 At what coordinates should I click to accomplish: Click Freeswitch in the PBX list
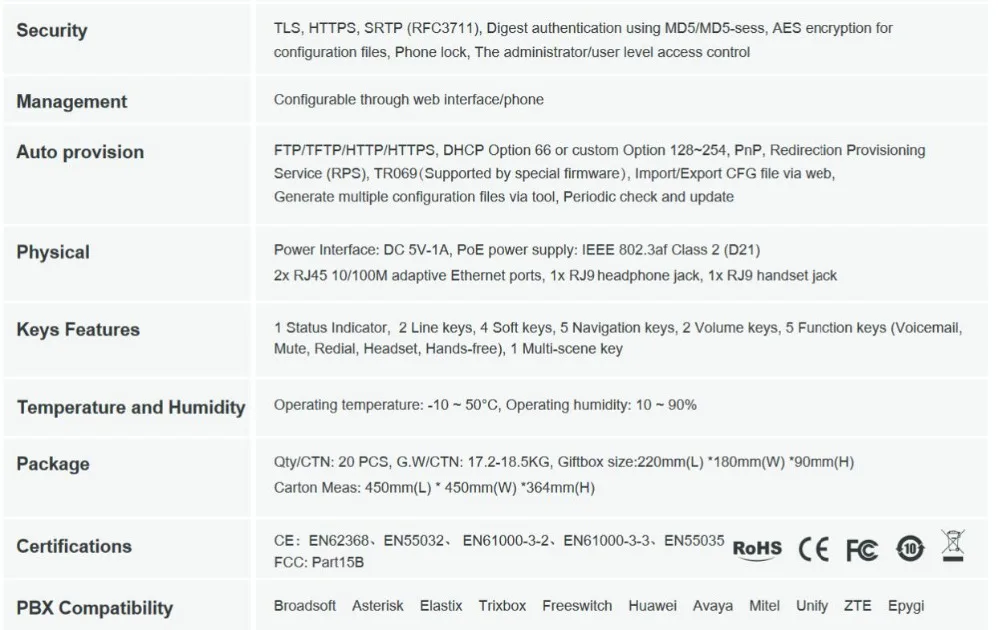[577, 606]
